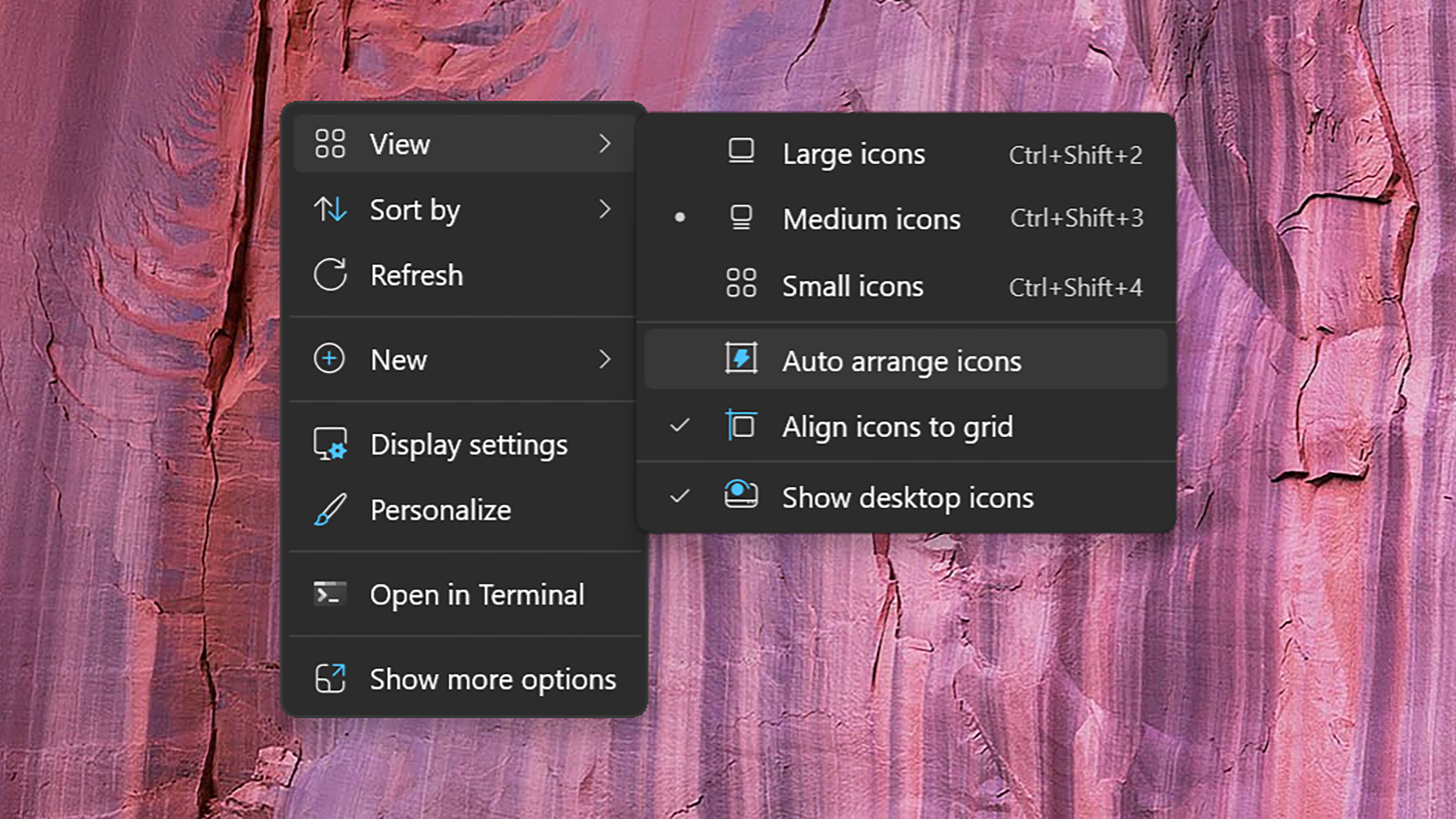Click the Display settings button
This screenshot has width=1456, height=819.
click(x=468, y=444)
